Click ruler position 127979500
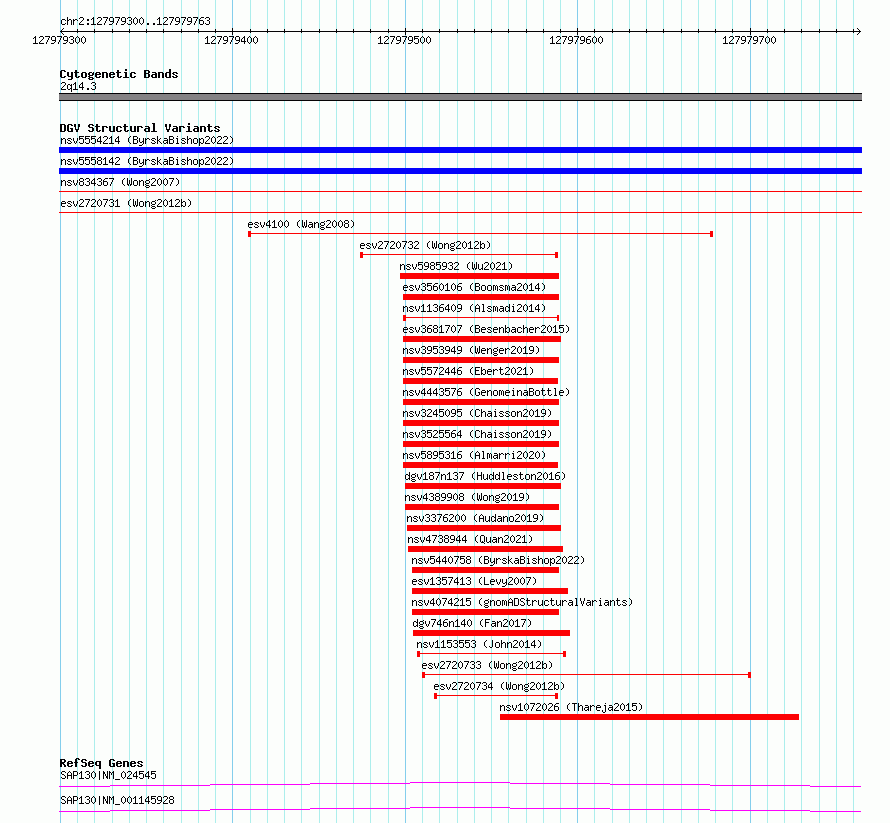Image resolution: width=890 pixels, height=823 pixels. pos(404,40)
